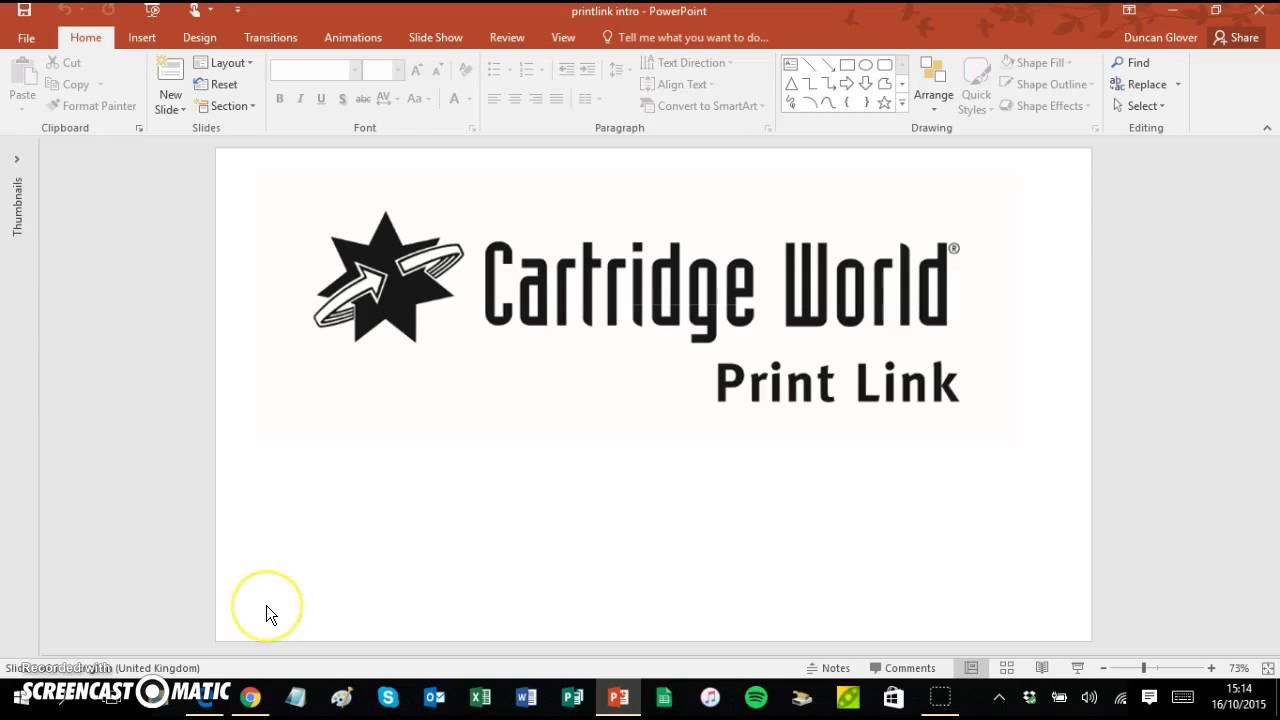Screen dimensions: 1280x720
Task: Align text right
Action: coord(536,99)
